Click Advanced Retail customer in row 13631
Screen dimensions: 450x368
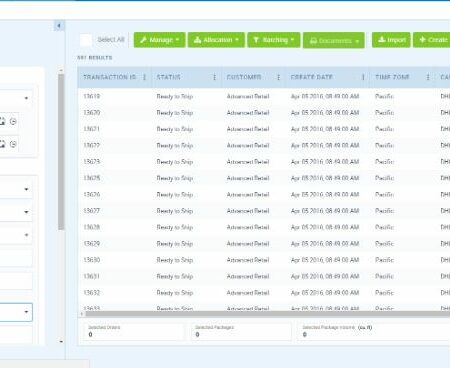coord(248,276)
